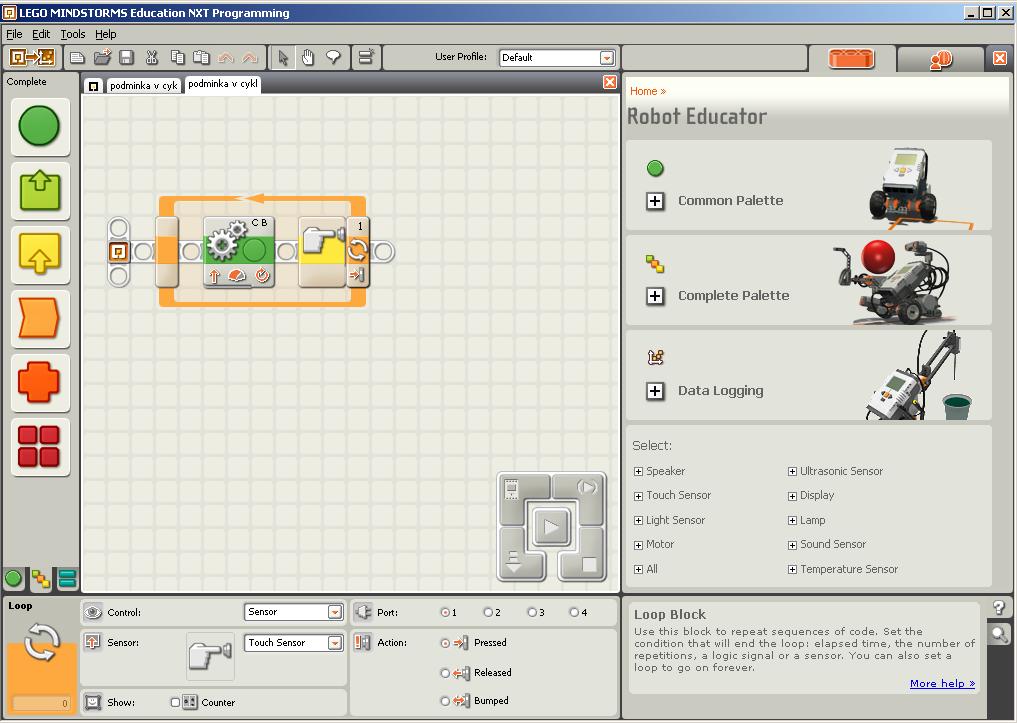Close the Robot Educator side panel
This screenshot has width=1017, height=723.
point(999,58)
